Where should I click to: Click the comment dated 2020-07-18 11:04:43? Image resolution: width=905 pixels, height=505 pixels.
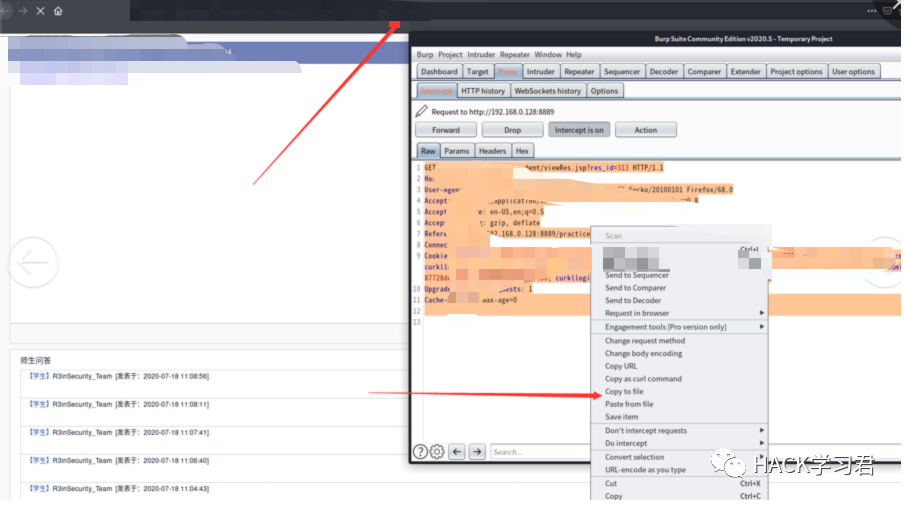pyautogui.click(x=118, y=489)
